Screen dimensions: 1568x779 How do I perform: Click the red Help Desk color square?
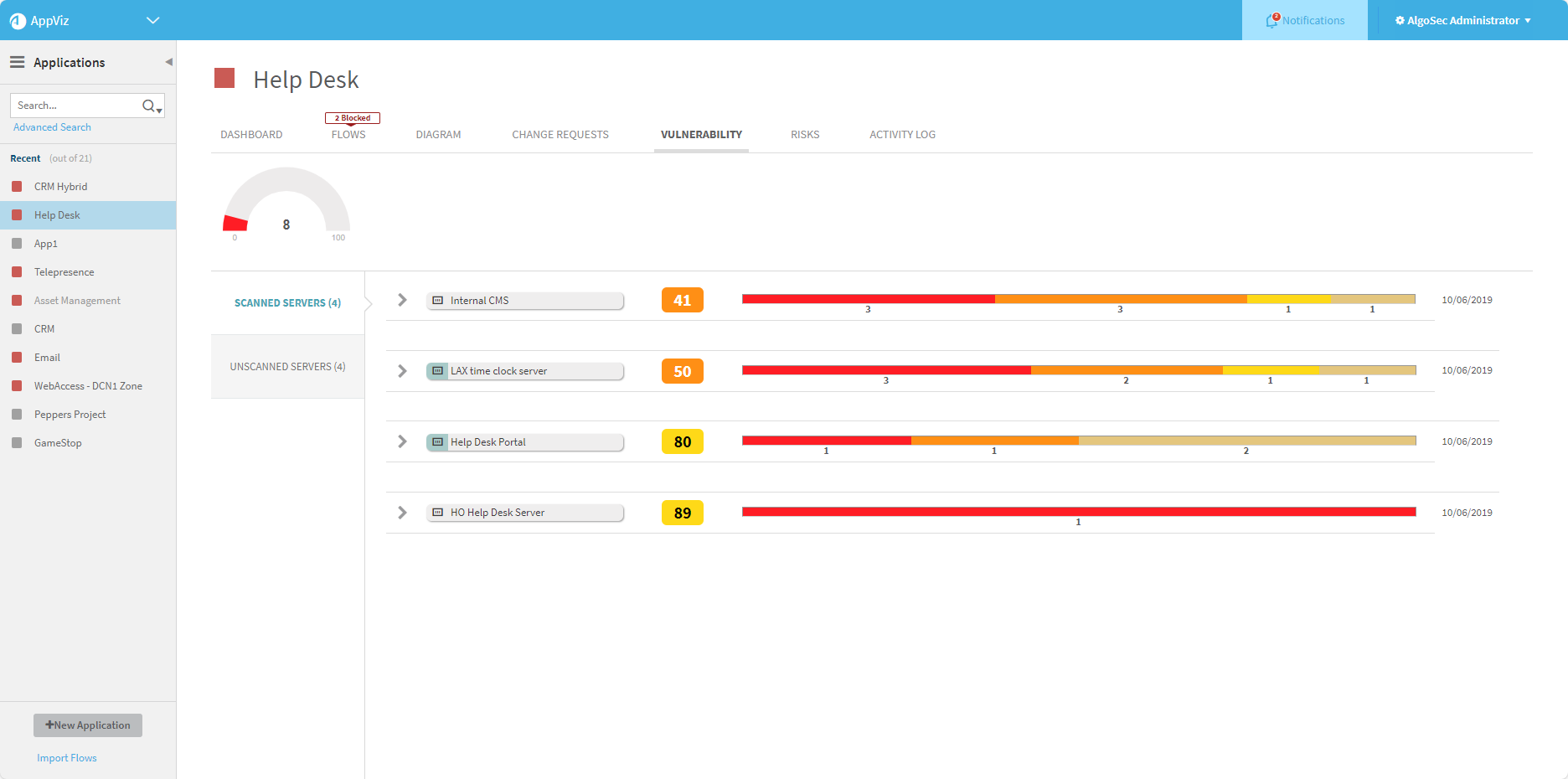(x=224, y=79)
